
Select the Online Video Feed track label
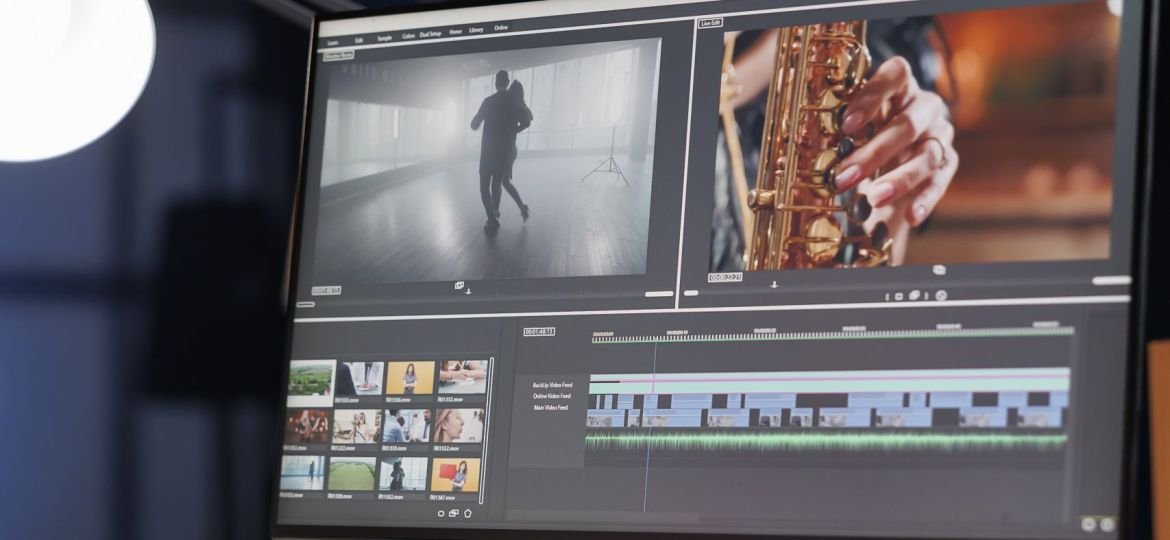[551, 396]
